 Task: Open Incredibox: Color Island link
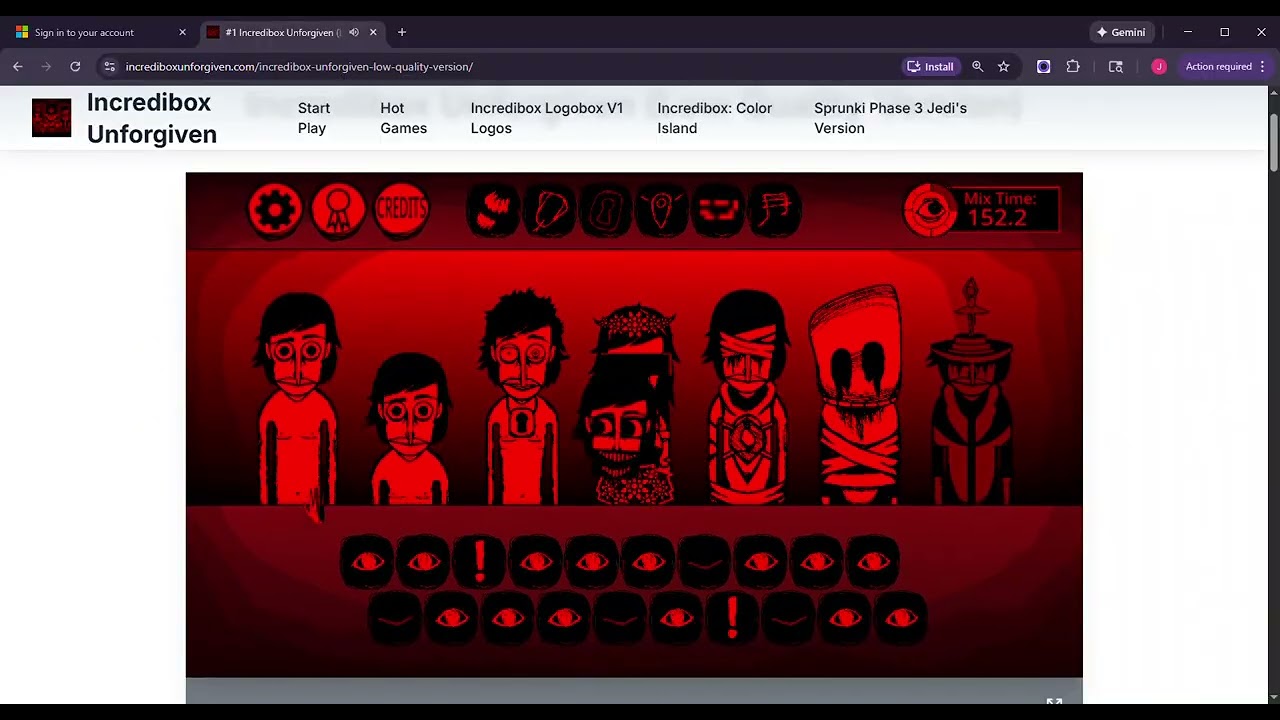tap(715, 118)
